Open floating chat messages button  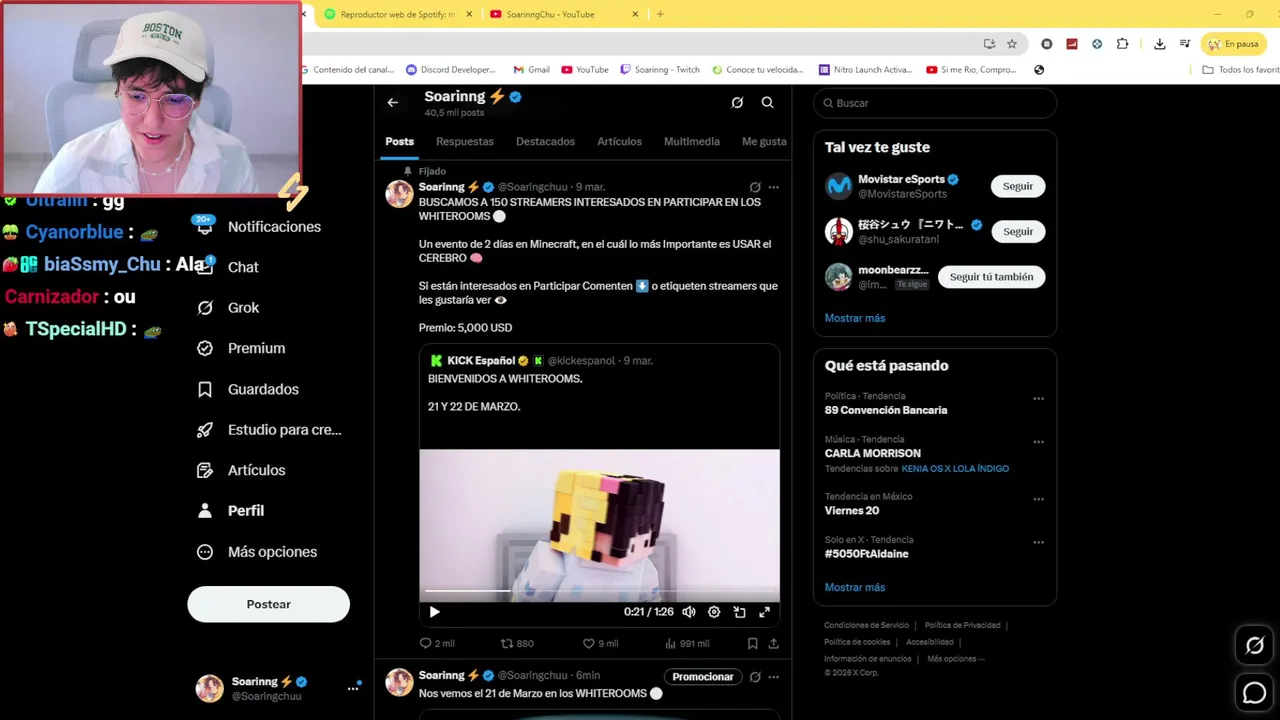[1254, 692]
